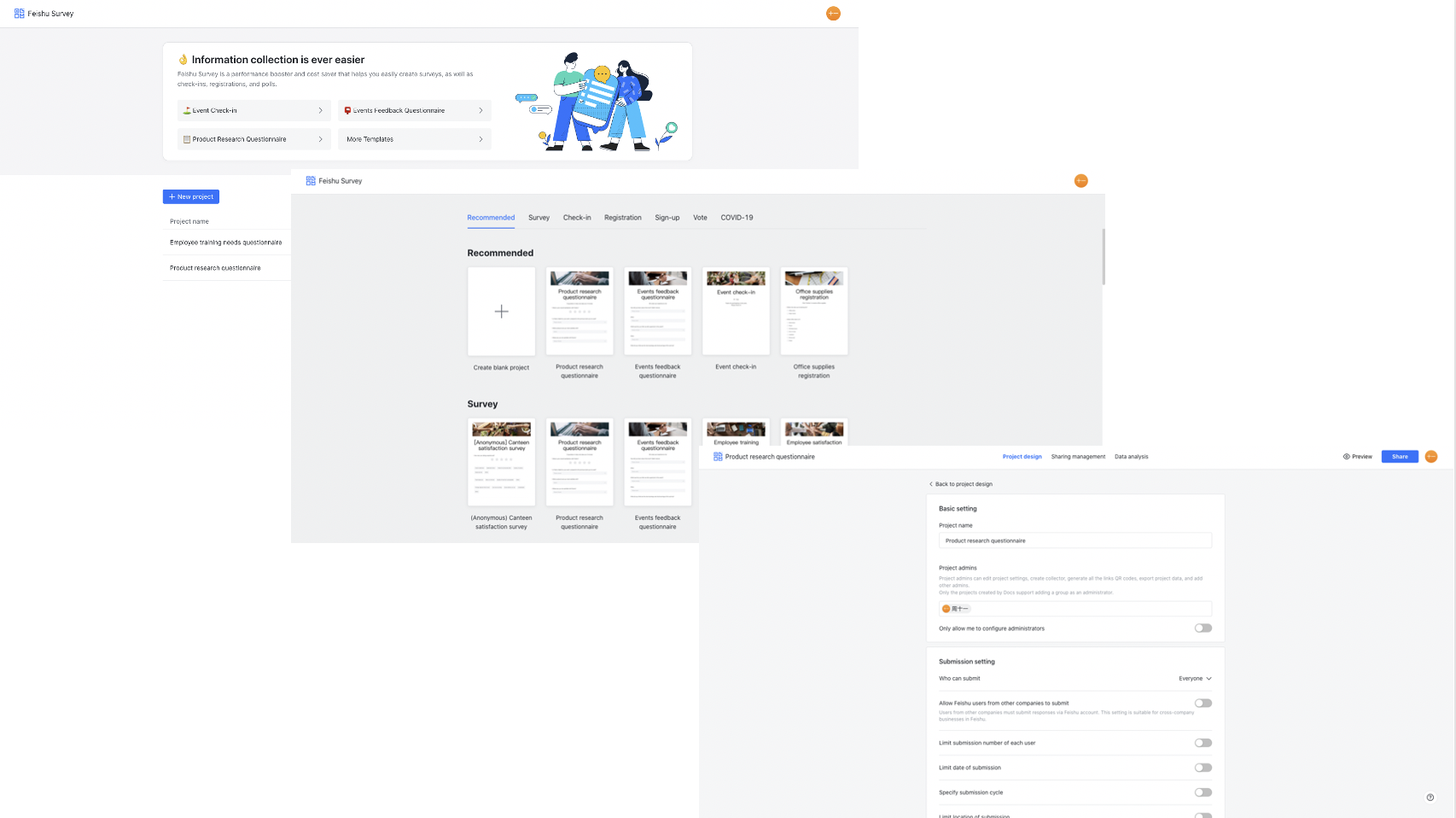Enable Only allow me to configure administrators
1456x818 pixels.
coord(1203,628)
